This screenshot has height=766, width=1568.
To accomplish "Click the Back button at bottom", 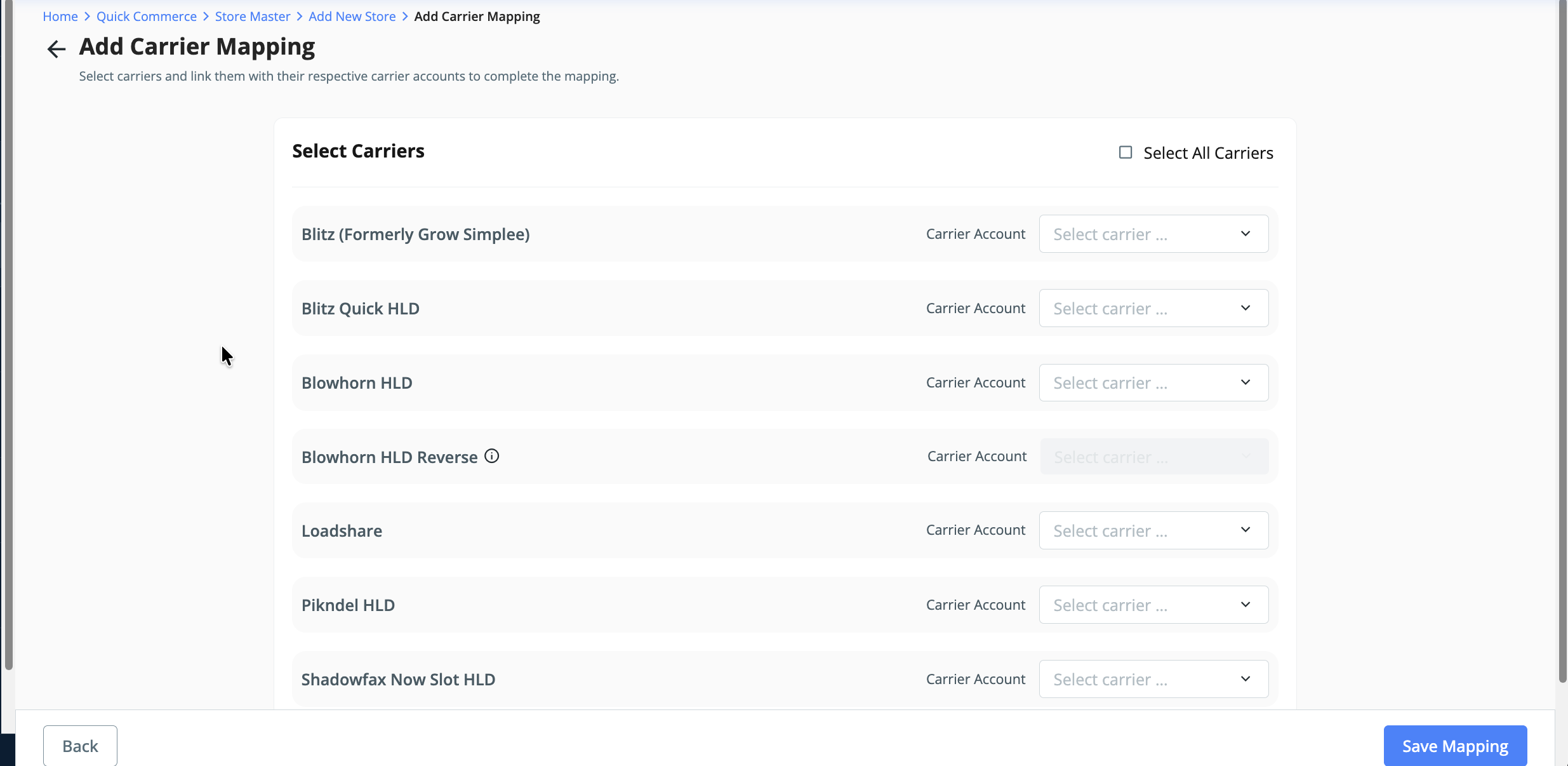I will click(x=80, y=746).
